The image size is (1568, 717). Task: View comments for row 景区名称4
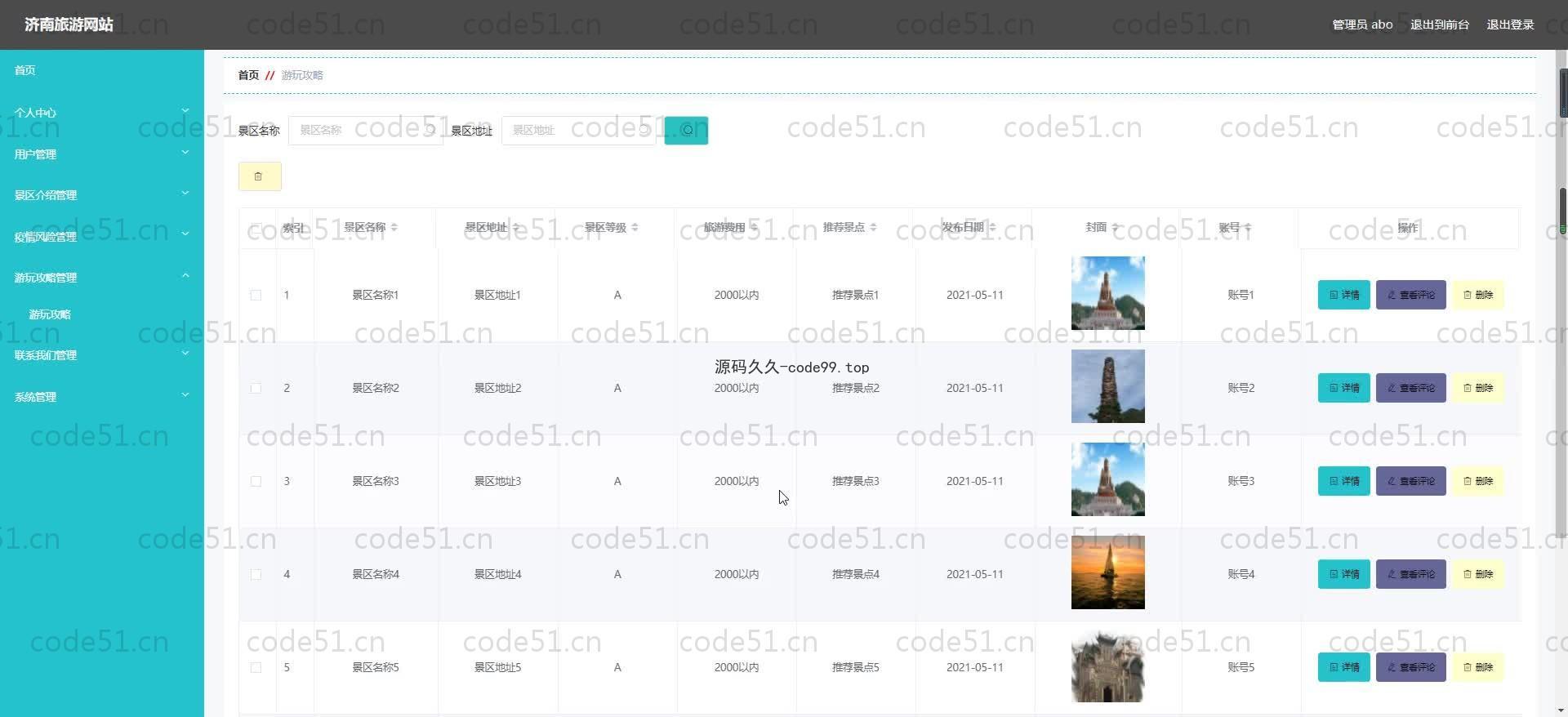tap(1410, 574)
